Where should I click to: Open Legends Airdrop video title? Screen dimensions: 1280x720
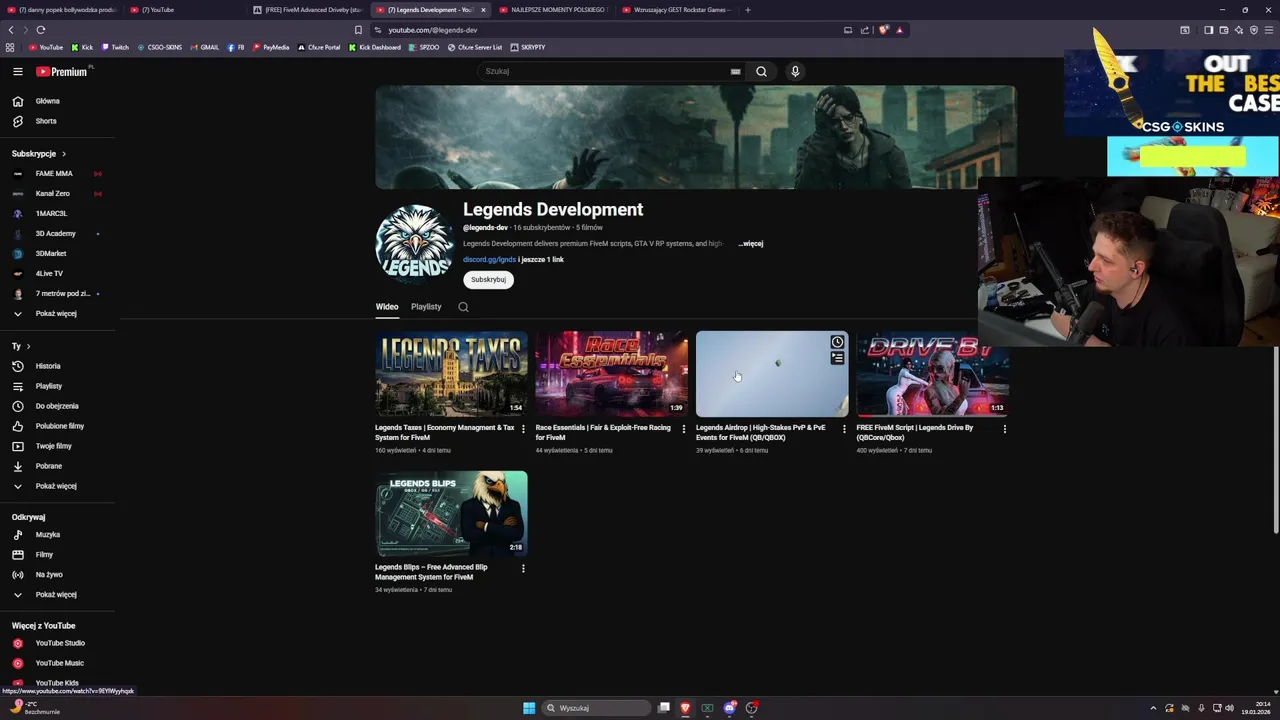click(x=760, y=432)
